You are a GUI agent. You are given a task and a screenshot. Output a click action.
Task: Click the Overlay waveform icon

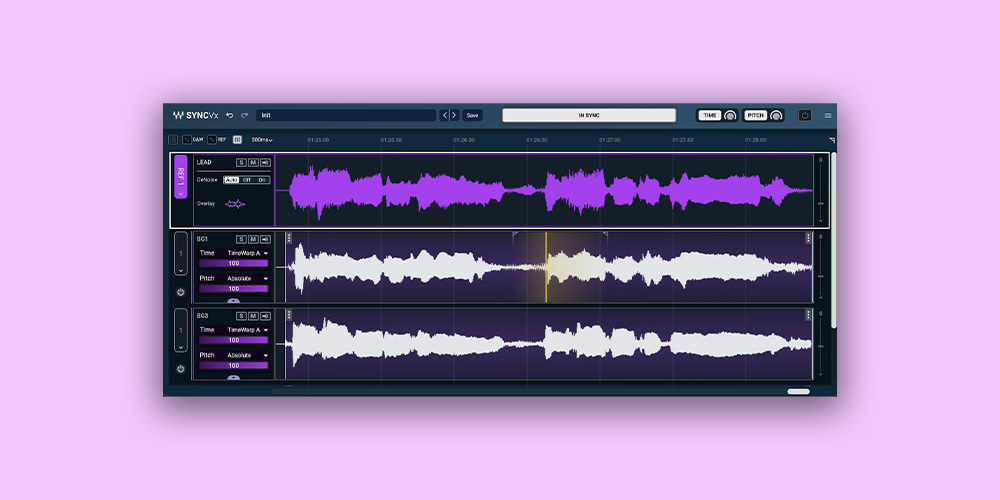pos(235,204)
